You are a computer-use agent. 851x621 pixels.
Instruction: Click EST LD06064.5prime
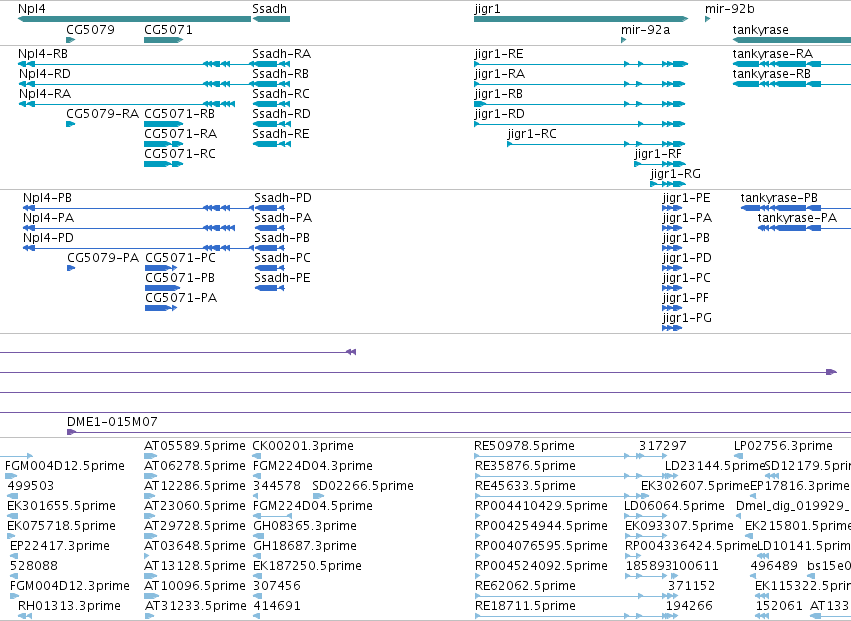(646, 516)
